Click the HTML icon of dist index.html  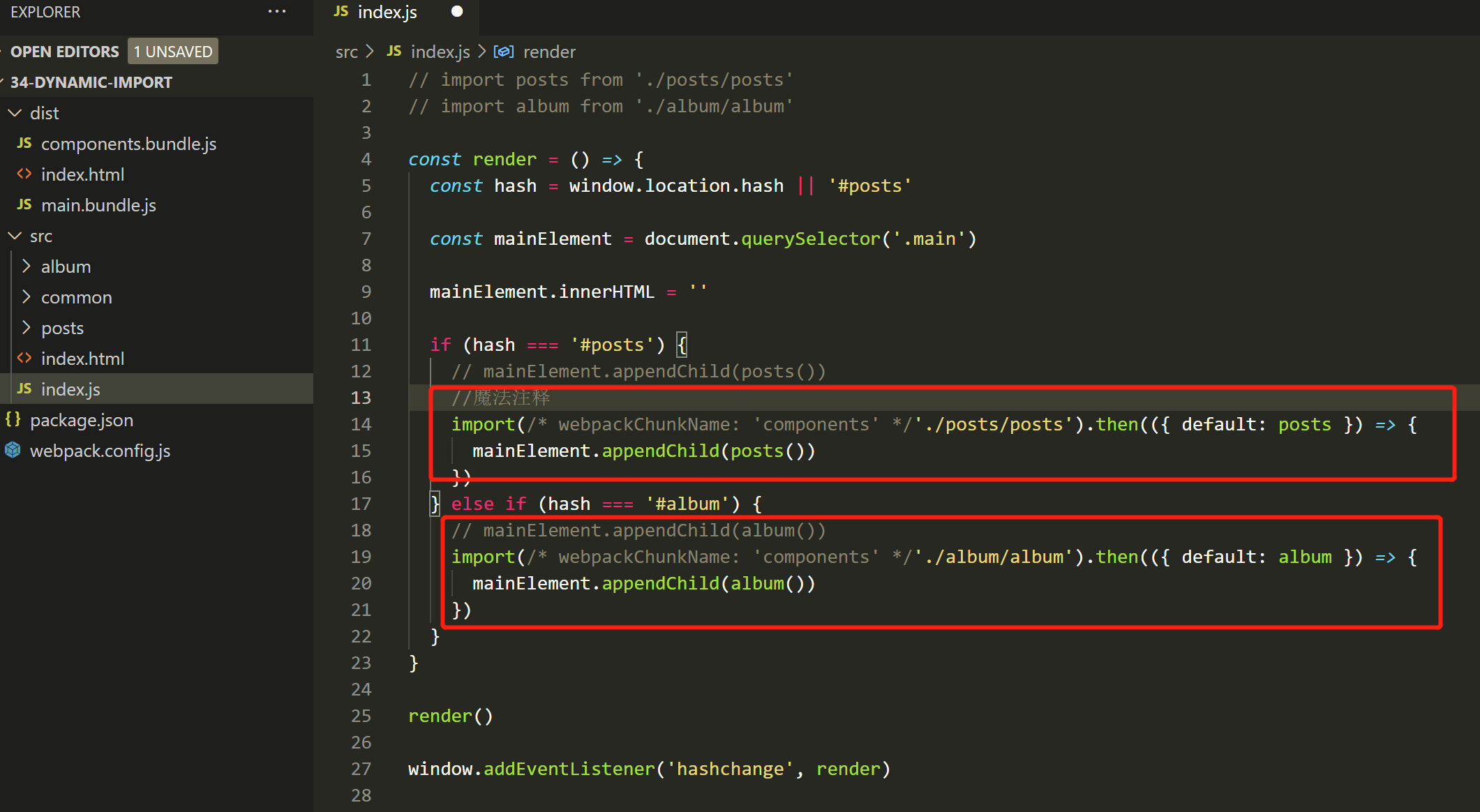click(x=24, y=174)
